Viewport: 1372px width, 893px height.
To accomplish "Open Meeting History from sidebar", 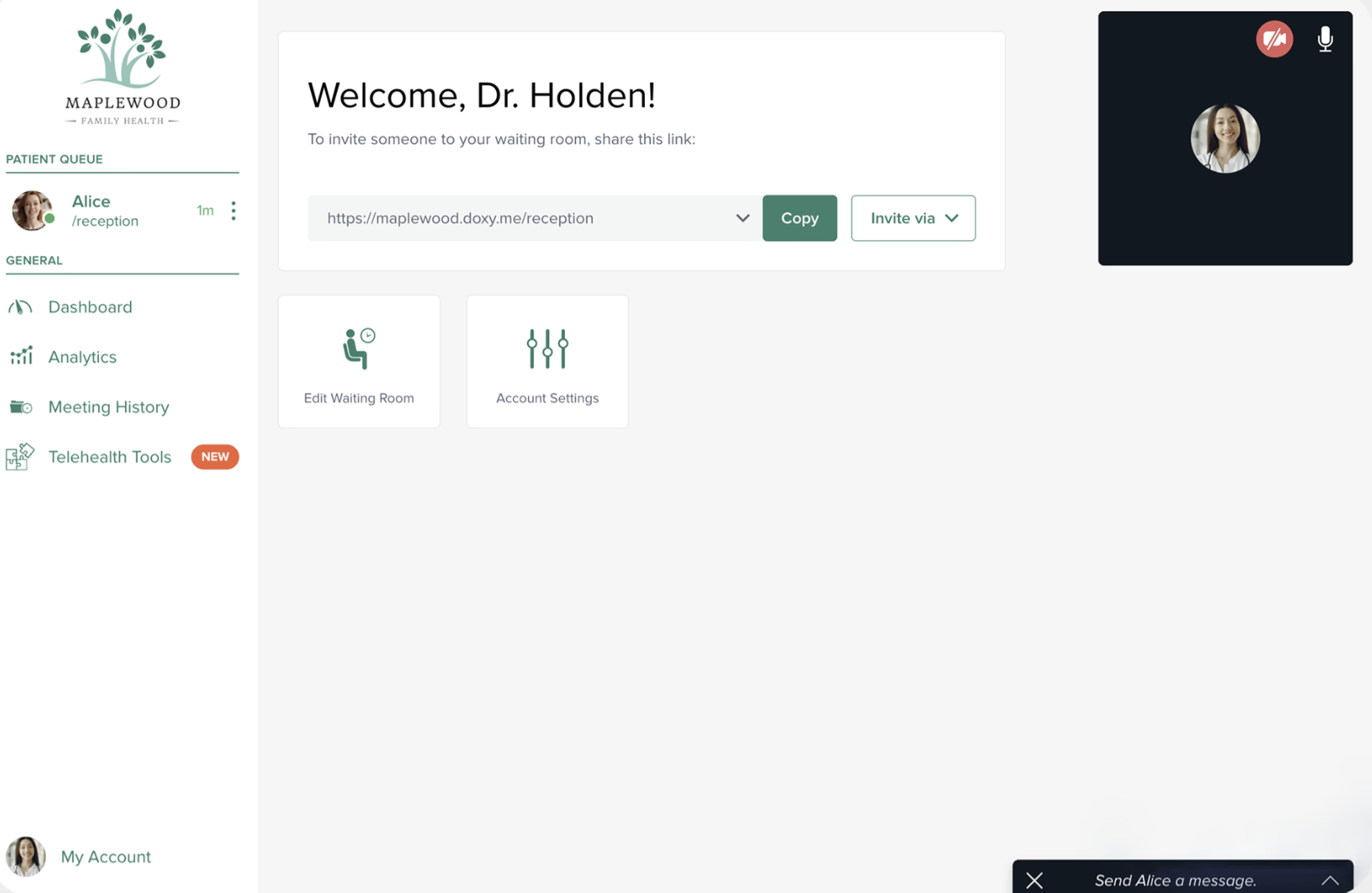I will pyautogui.click(x=108, y=407).
